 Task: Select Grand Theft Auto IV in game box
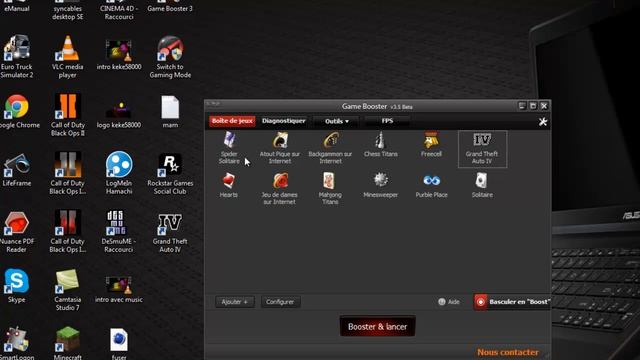pyautogui.click(x=482, y=149)
